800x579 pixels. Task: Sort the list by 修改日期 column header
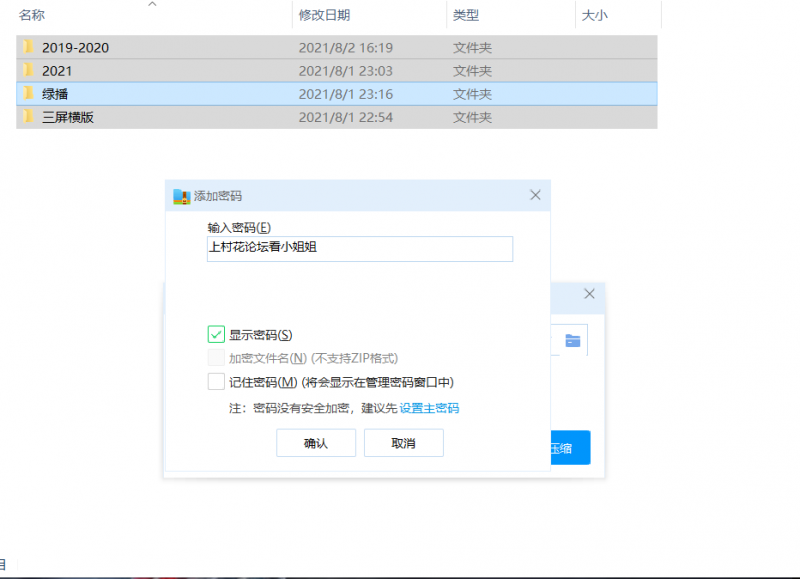324,15
